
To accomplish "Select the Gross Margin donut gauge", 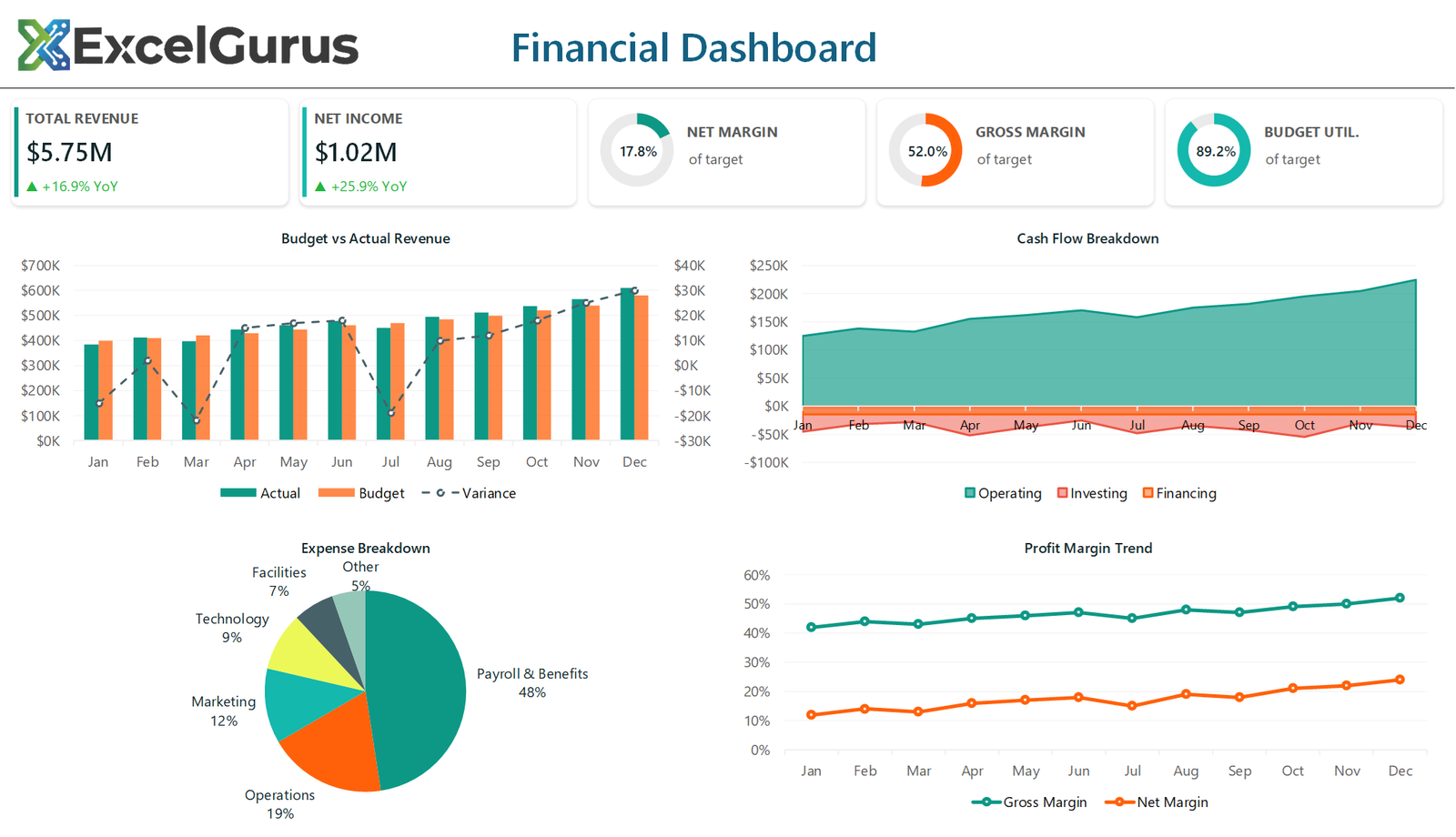I will coord(926,150).
